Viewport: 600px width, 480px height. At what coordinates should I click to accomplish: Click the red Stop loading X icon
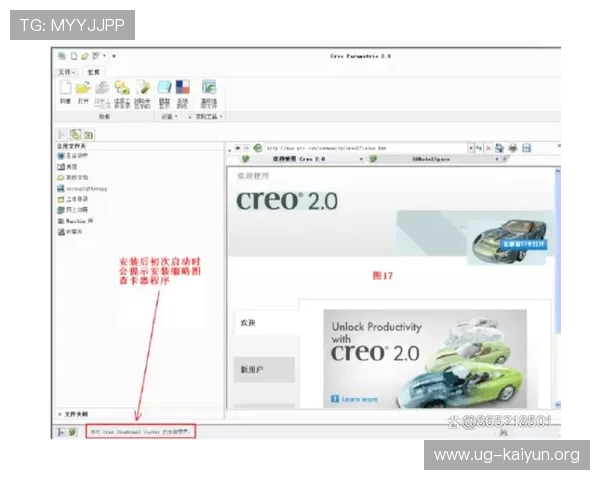(488, 148)
